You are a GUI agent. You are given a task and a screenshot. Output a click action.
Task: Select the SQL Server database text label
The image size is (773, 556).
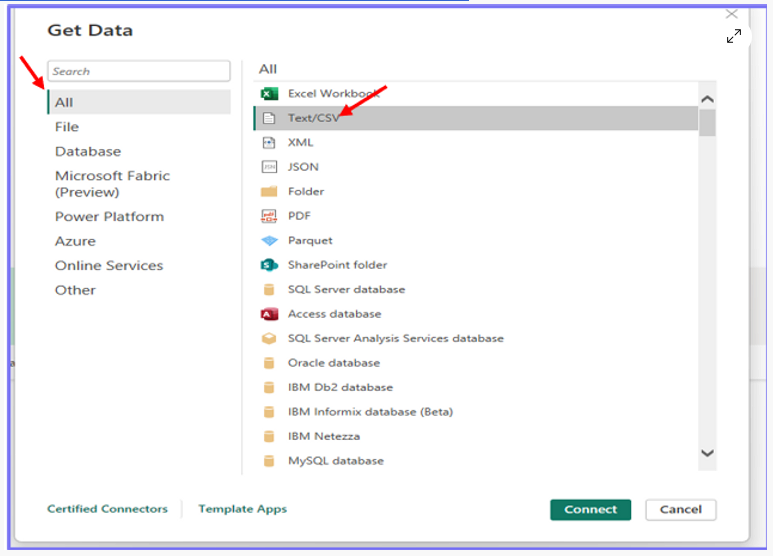(347, 289)
